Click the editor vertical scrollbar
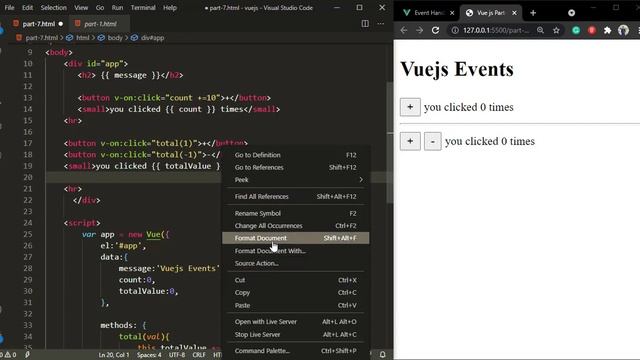Screen dimensions: 640x360 [390, 143]
